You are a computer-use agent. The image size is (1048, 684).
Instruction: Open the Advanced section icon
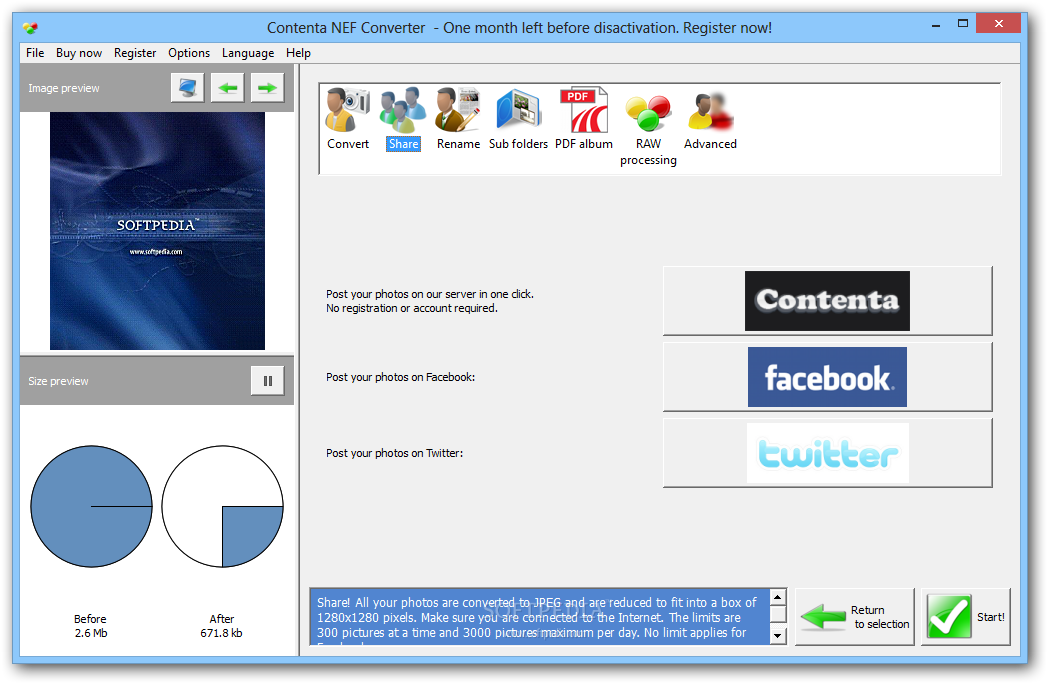click(710, 119)
